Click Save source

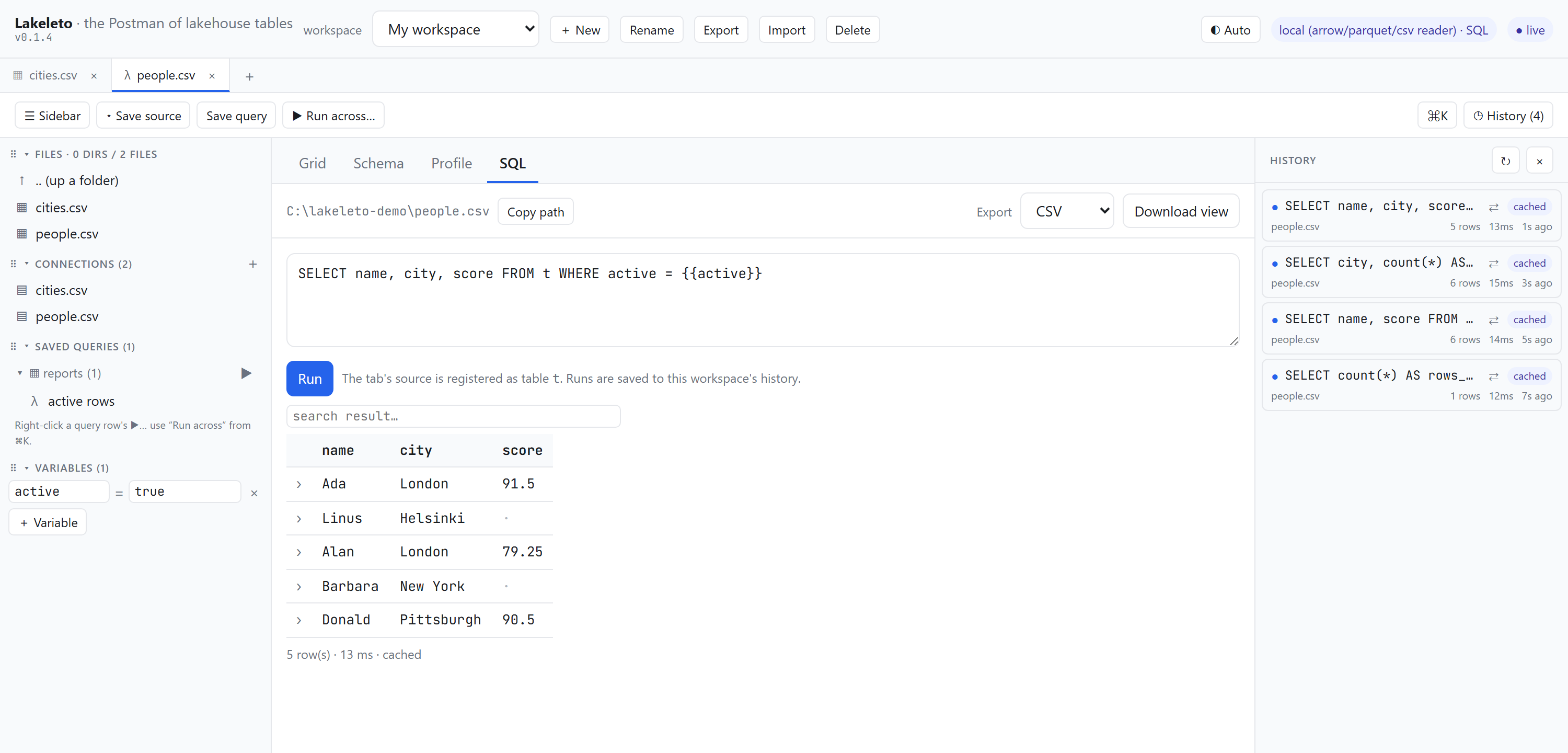click(x=144, y=116)
